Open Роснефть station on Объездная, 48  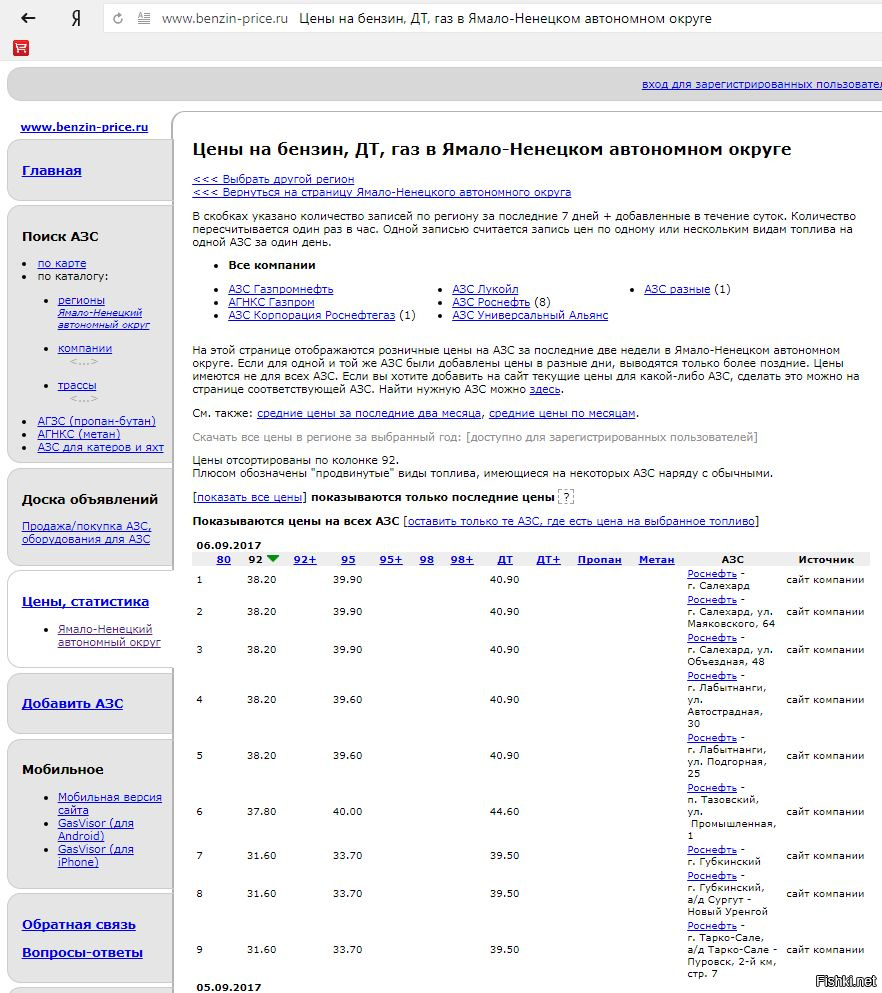click(712, 638)
